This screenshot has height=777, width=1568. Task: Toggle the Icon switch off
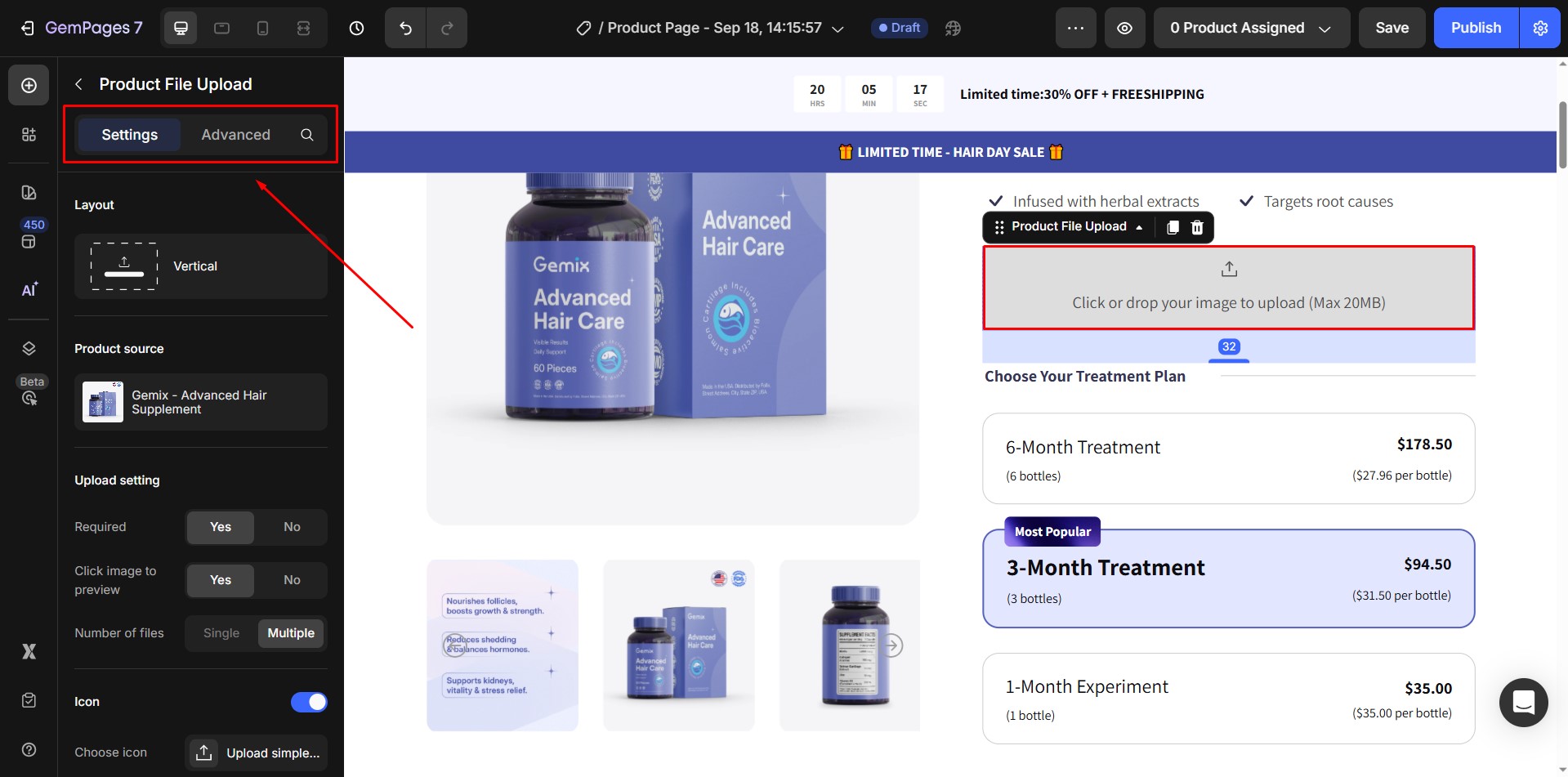click(309, 701)
